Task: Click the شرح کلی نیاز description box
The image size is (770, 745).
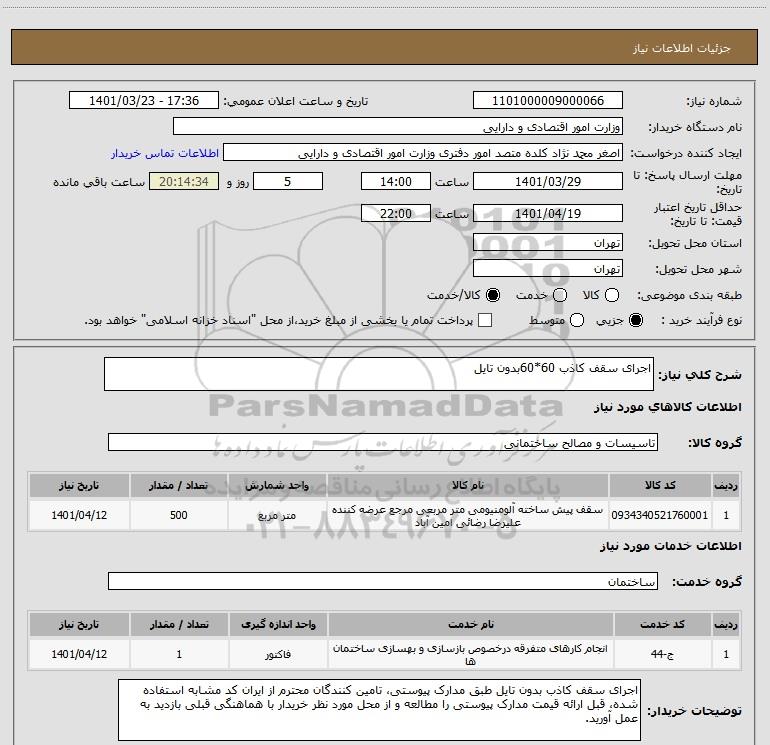Action: tap(379, 374)
